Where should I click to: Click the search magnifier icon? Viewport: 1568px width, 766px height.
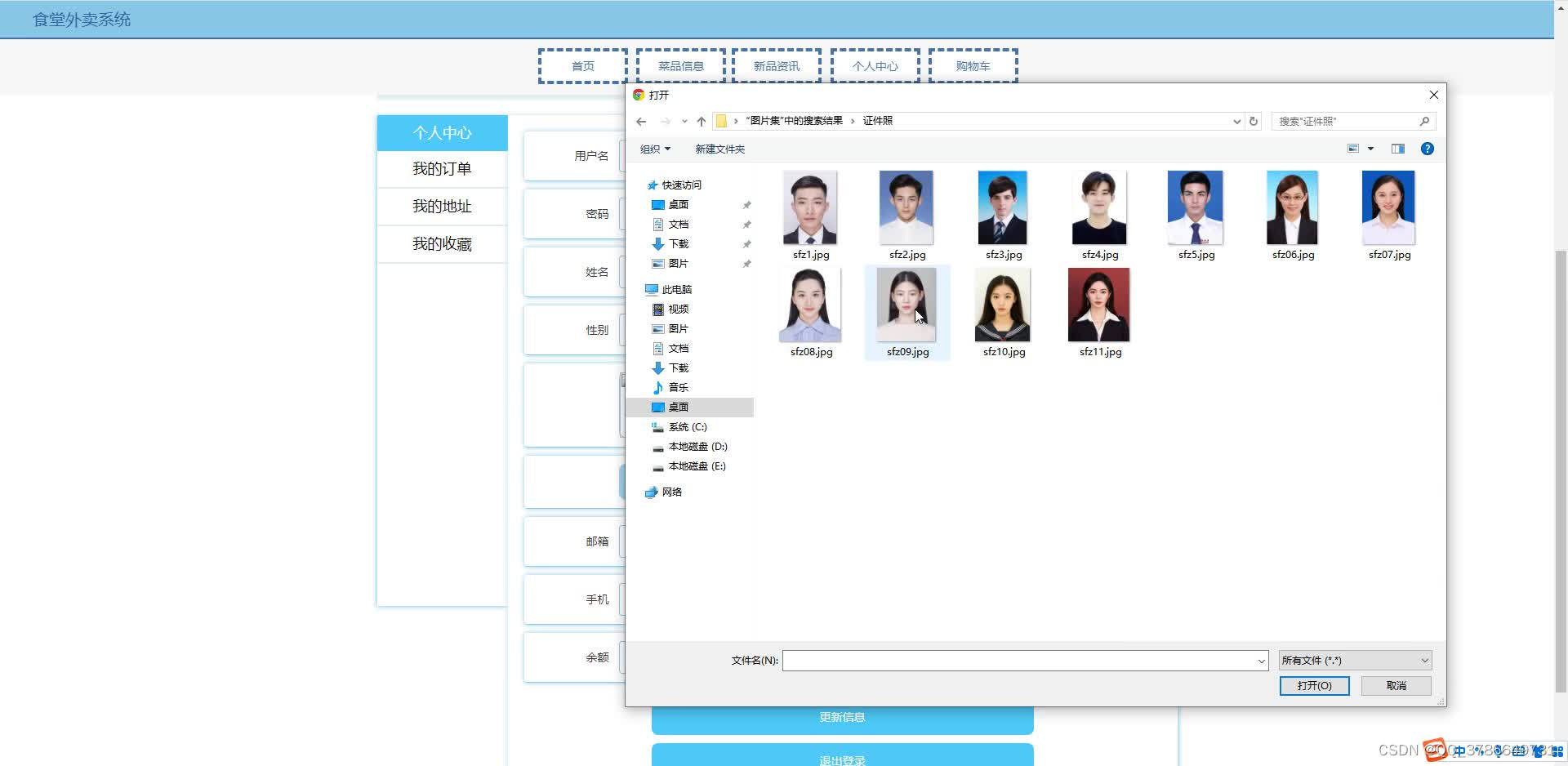(x=1424, y=121)
